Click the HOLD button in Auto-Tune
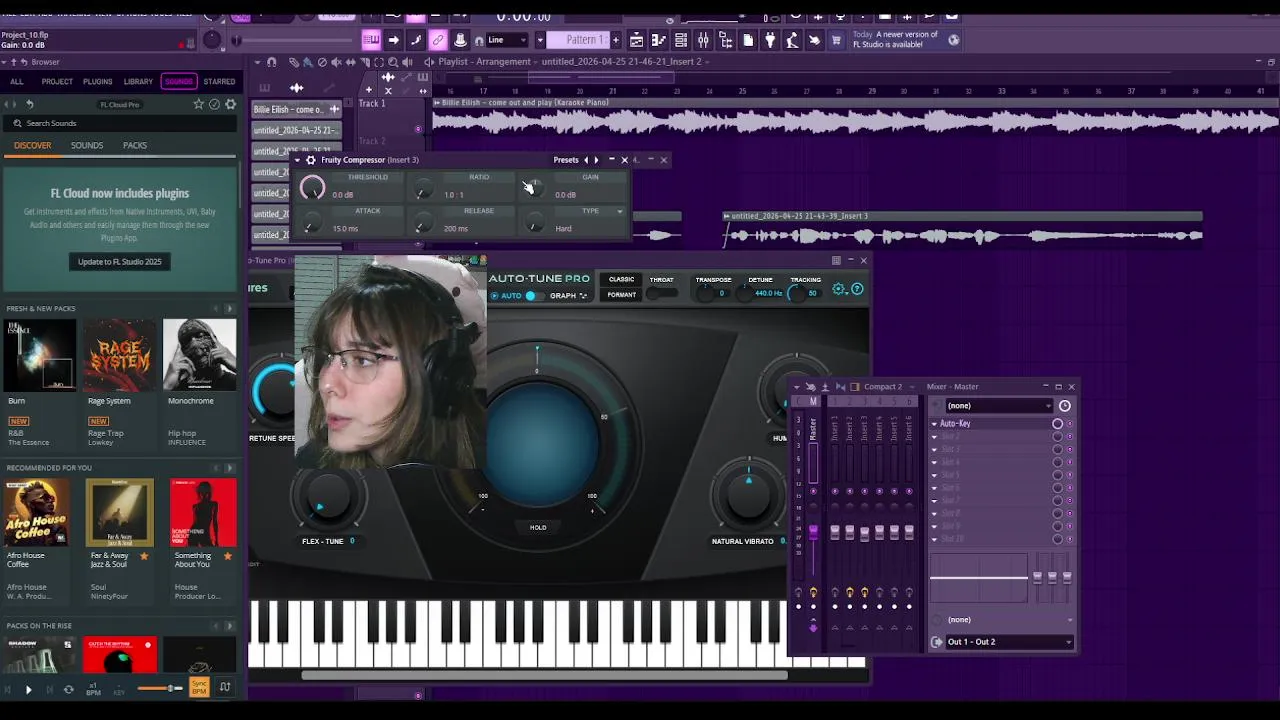1280x720 pixels. 538,527
